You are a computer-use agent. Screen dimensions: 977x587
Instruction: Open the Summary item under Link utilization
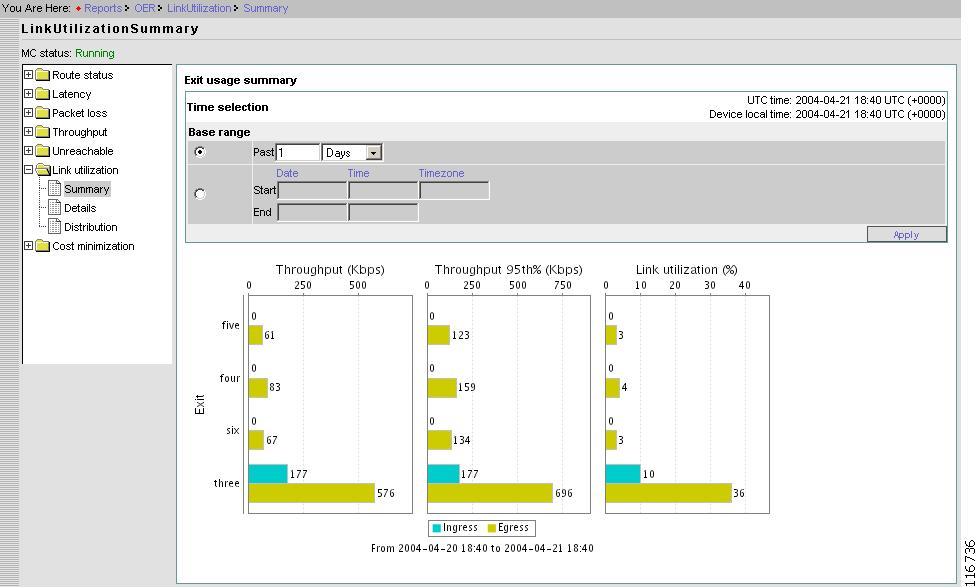point(87,189)
